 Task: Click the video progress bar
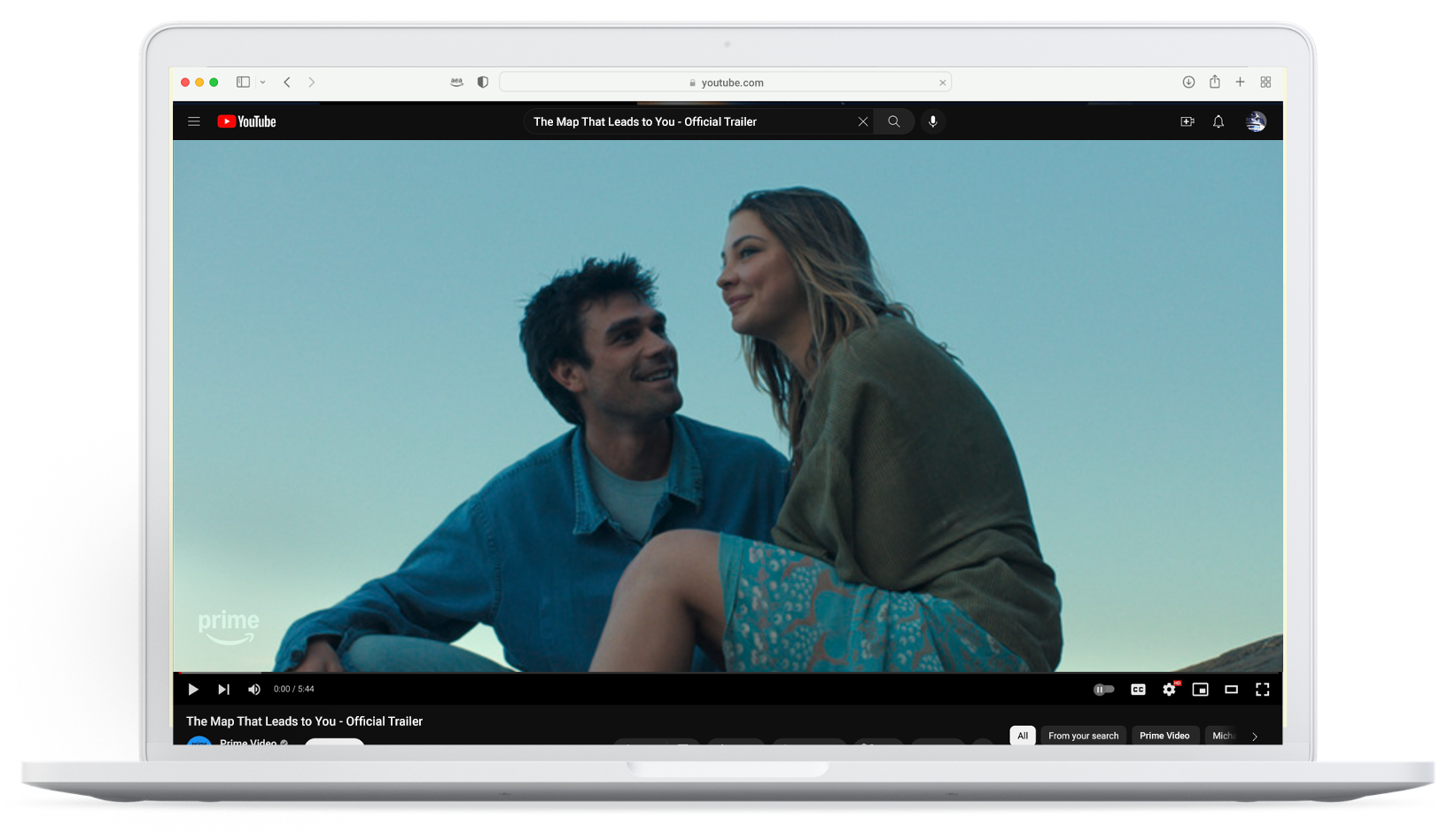point(728,673)
